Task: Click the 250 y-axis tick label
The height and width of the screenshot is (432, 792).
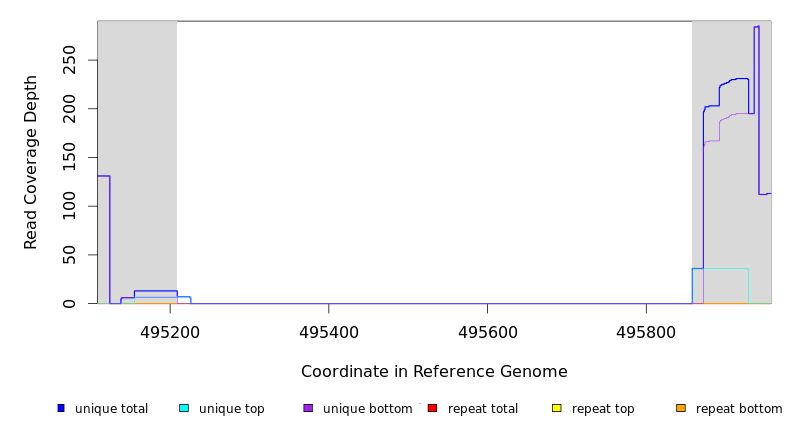Action: pos(82,60)
